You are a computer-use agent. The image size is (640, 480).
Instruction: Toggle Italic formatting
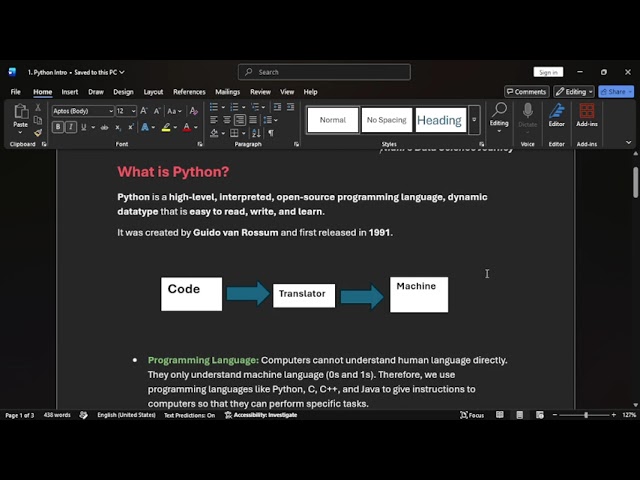click(71, 127)
